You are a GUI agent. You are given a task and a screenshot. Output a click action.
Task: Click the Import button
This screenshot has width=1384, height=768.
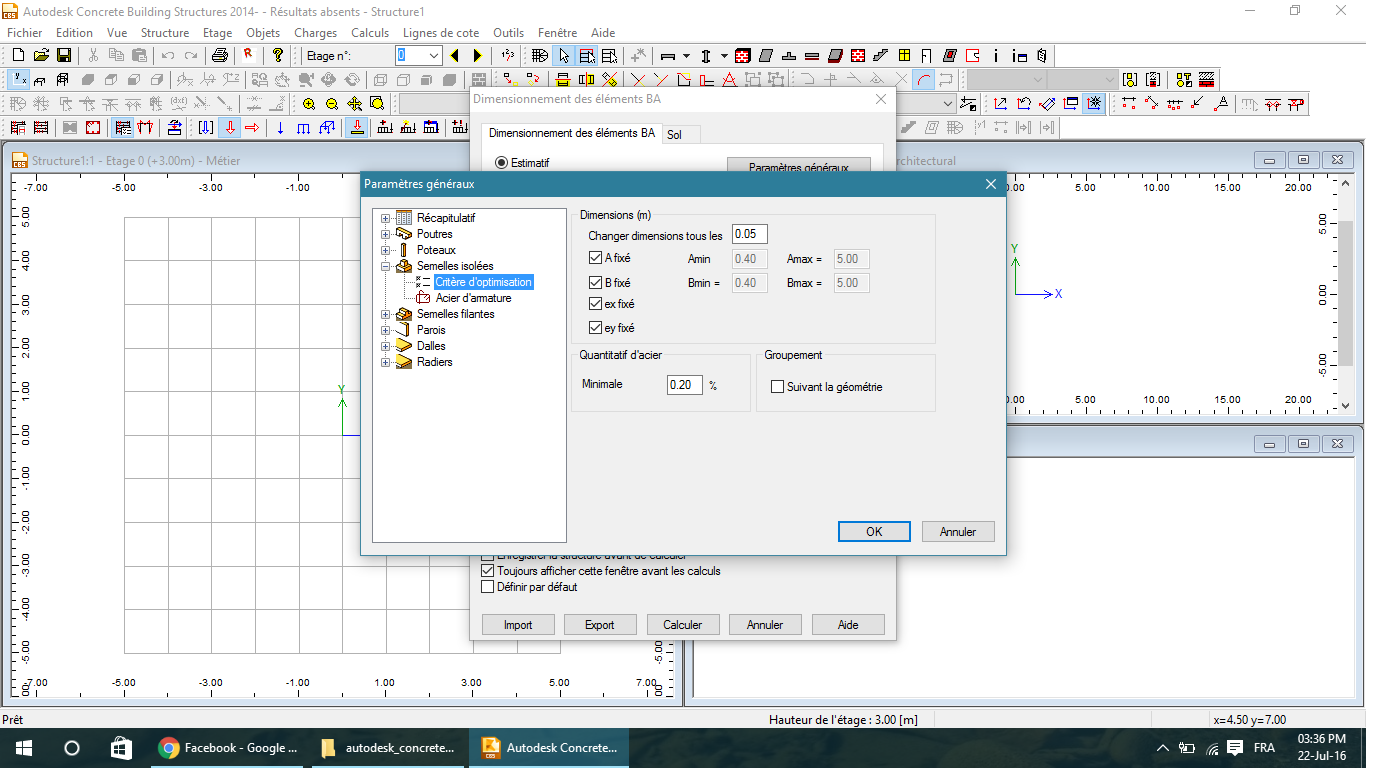click(518, 624)
